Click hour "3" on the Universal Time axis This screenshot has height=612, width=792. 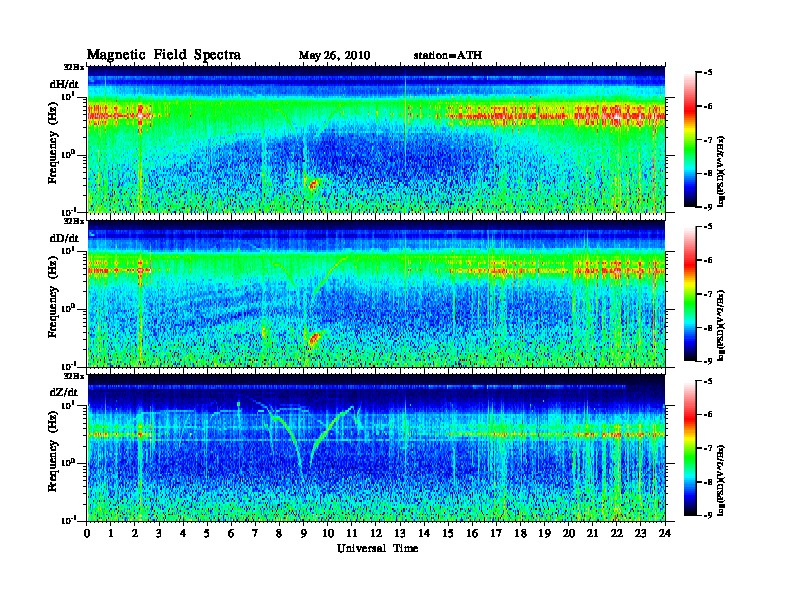(159, 533)
